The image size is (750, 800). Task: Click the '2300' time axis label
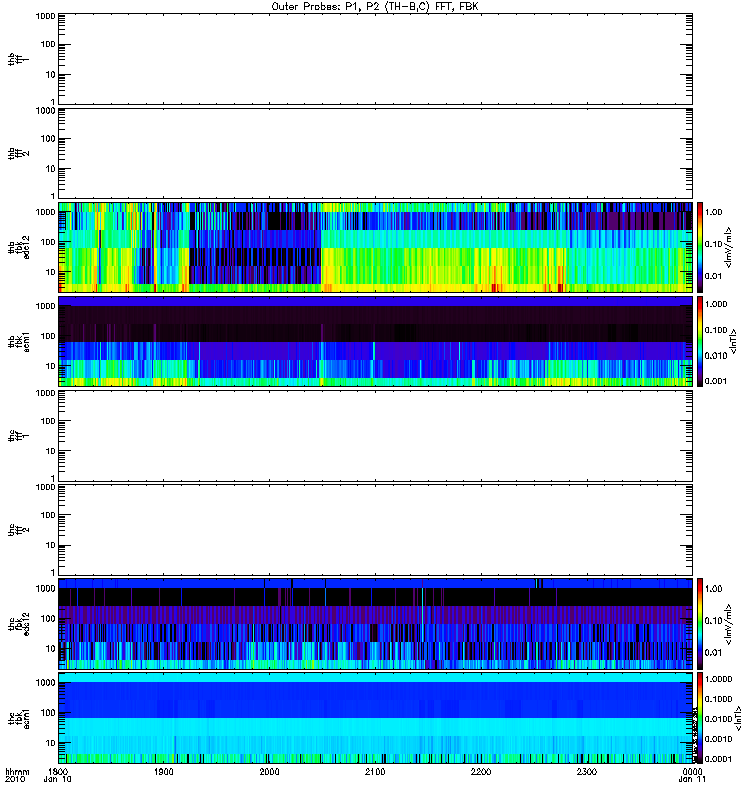coord(587,771)
